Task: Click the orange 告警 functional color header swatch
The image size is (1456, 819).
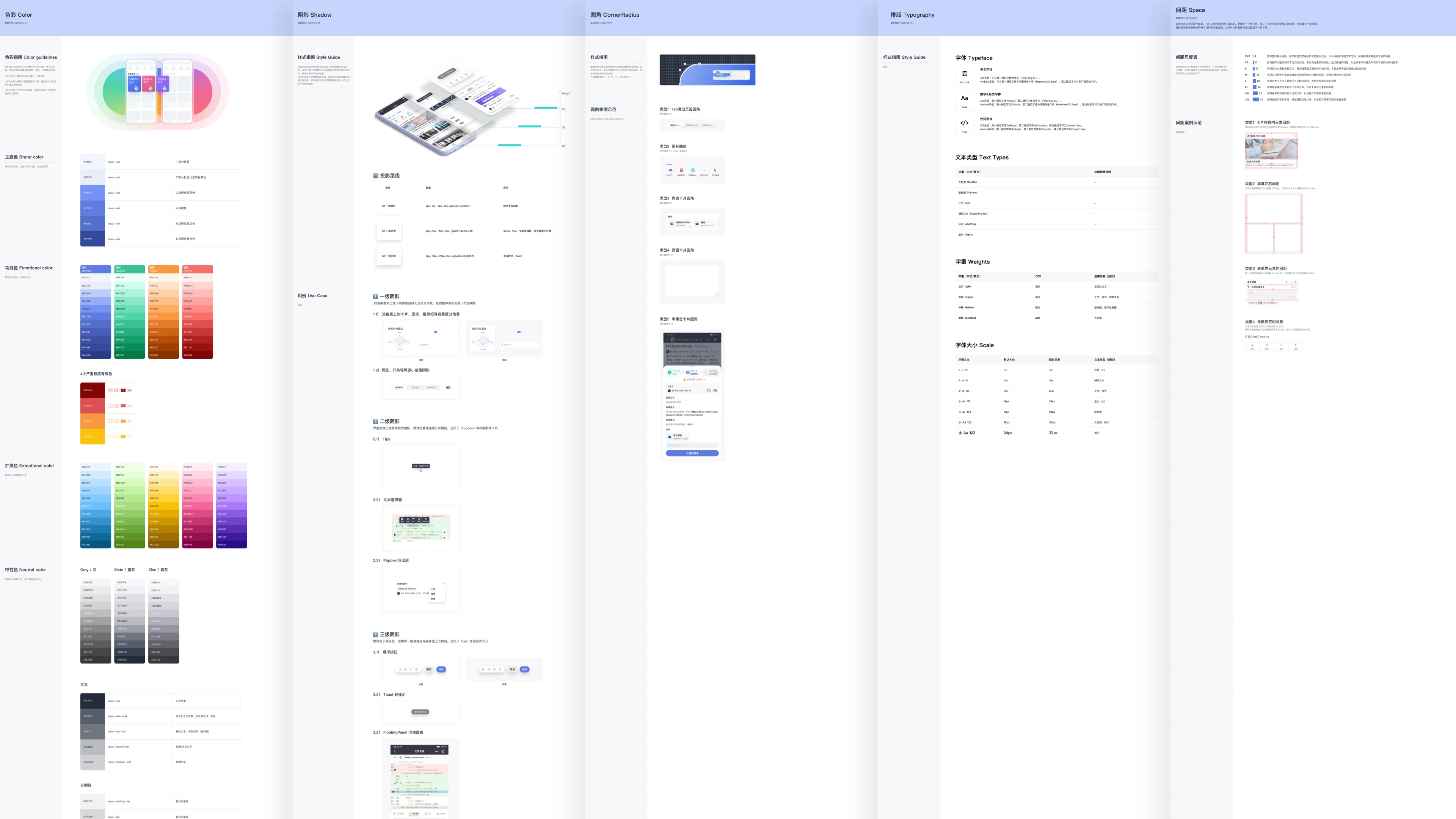Action: 163,269
